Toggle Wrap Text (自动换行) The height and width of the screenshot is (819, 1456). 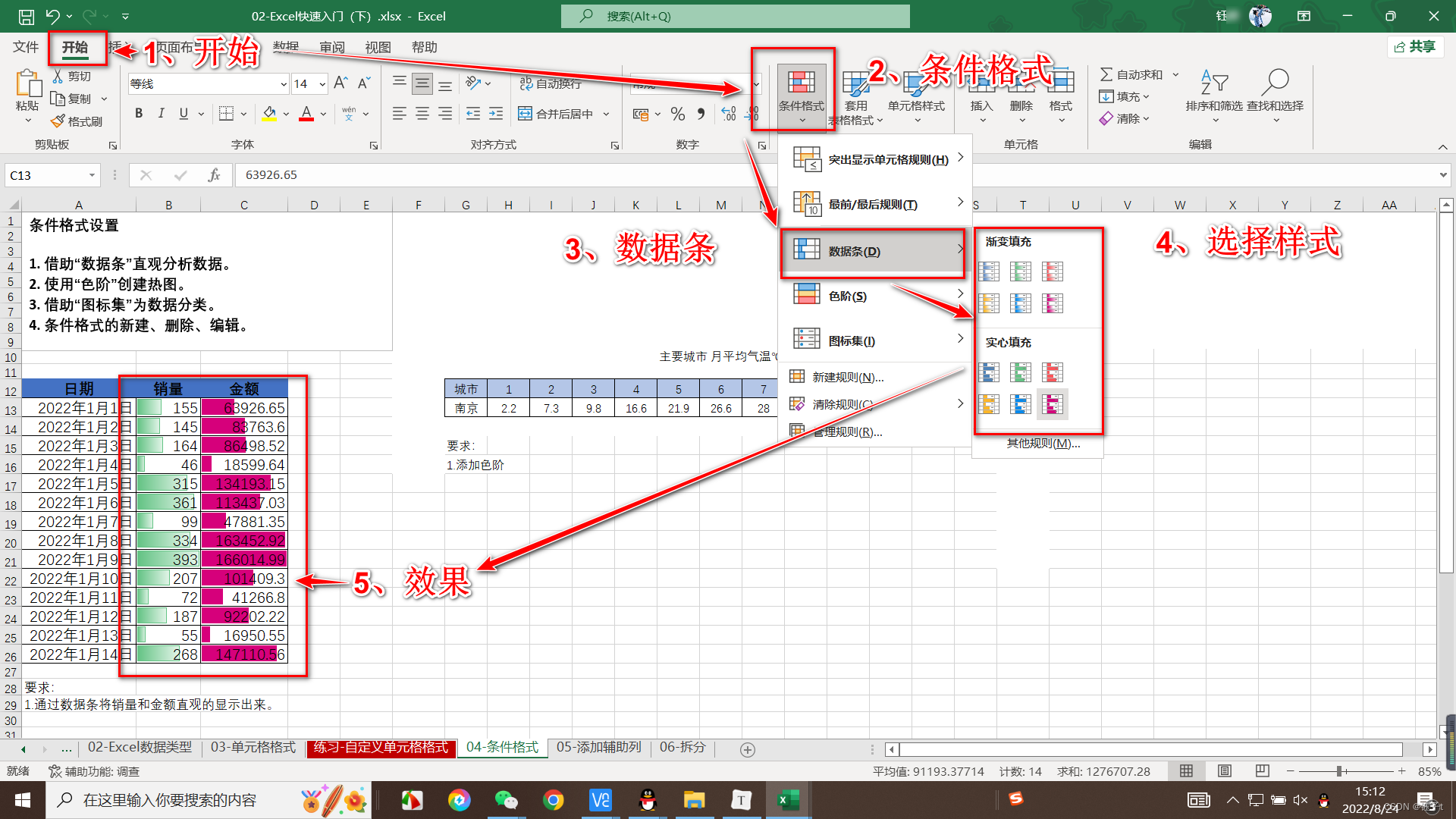(x=551, y=83)
